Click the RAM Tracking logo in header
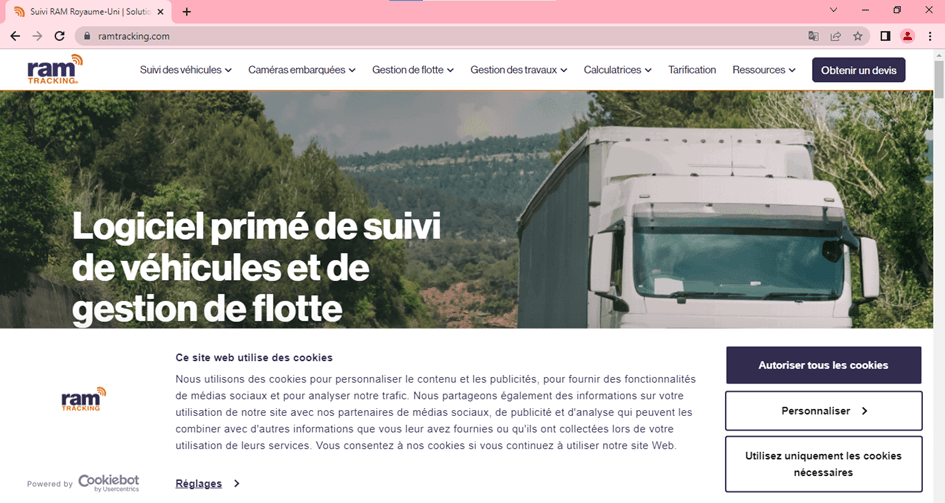This screenshot has height=503, width=945. click(55, 69)
